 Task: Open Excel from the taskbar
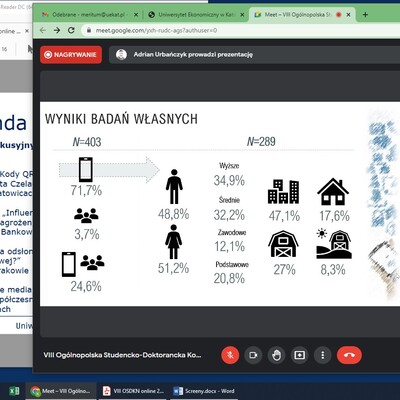pyautogui.click(x=14, y=391)
